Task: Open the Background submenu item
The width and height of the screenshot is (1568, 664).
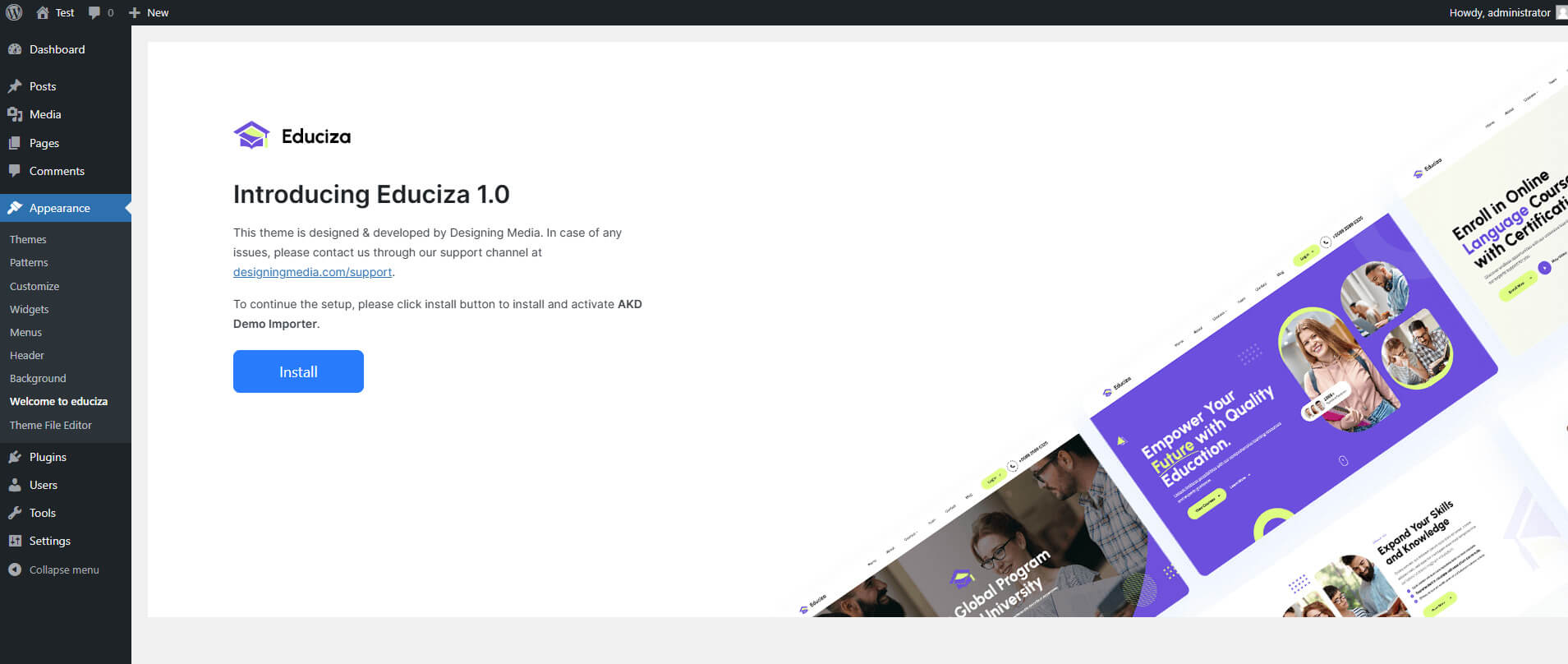Action: point(38,378)
